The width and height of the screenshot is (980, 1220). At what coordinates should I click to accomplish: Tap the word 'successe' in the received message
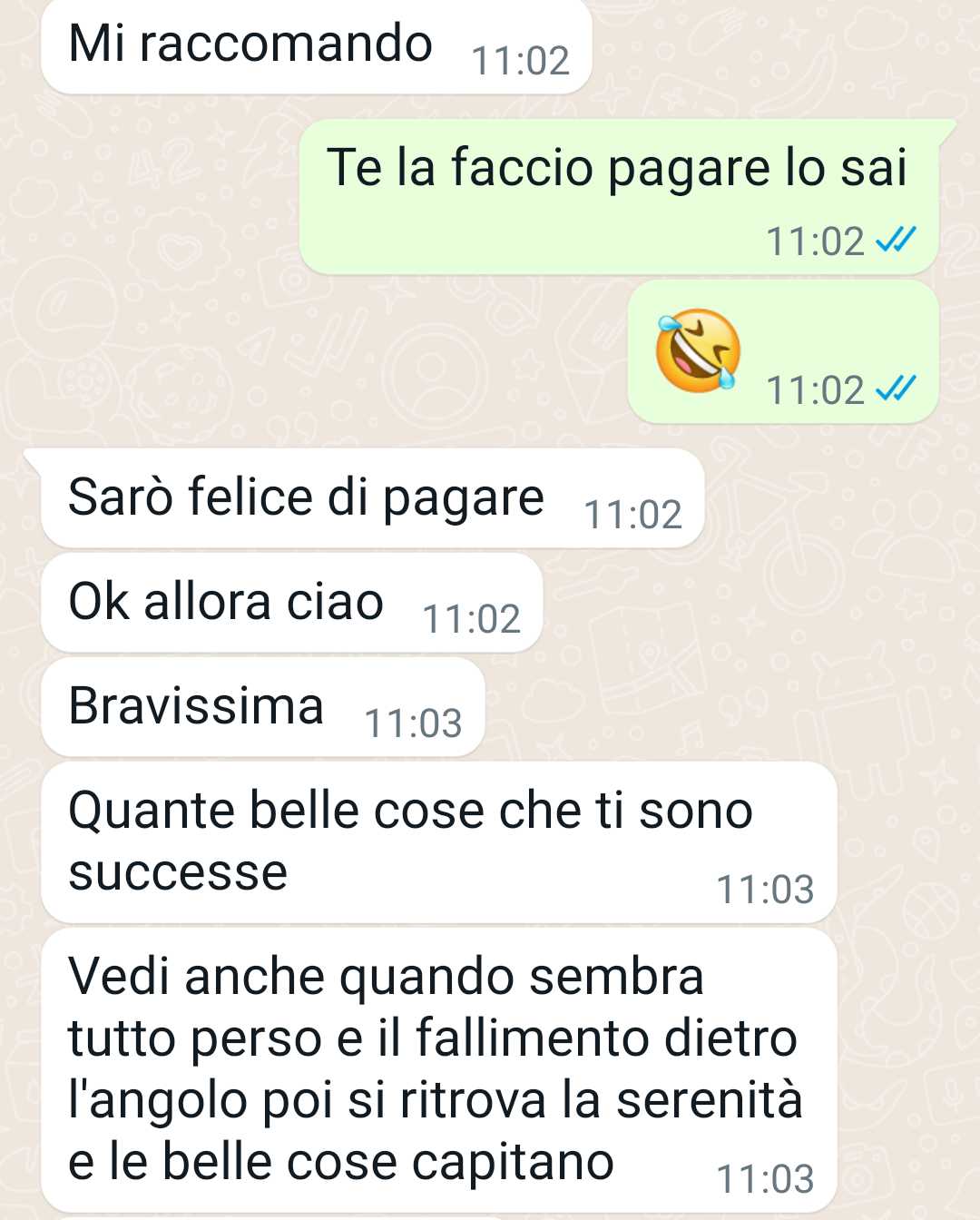coord(178,873)
